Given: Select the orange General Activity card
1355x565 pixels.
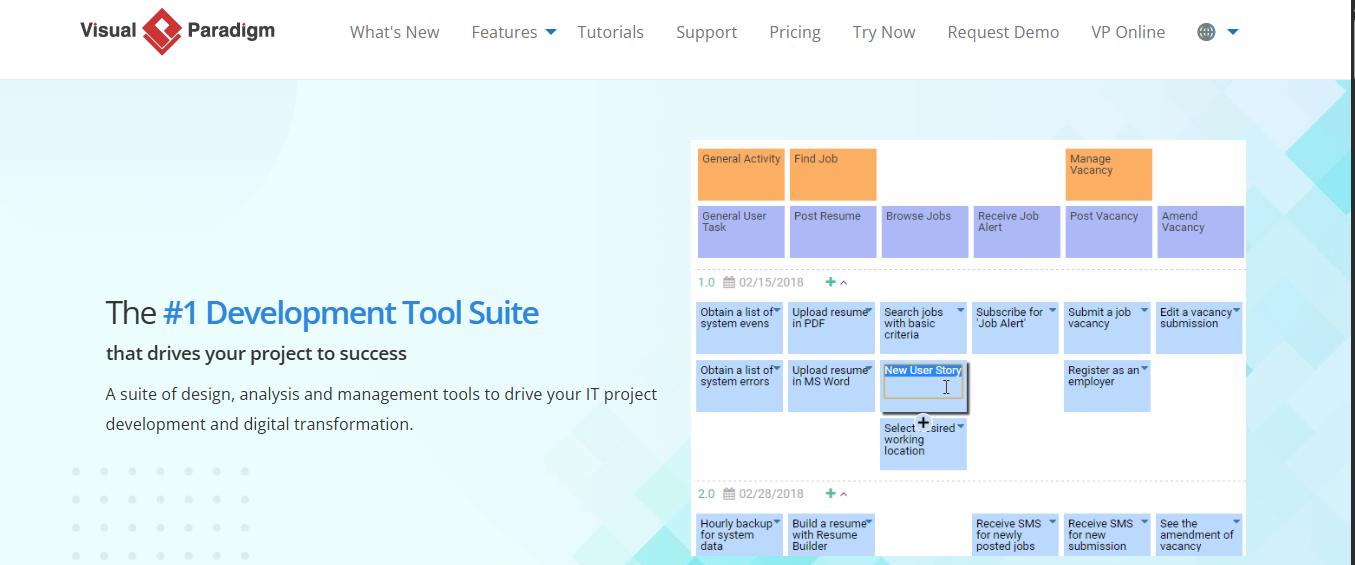Looking at the screenshot, I should [741, 175].
